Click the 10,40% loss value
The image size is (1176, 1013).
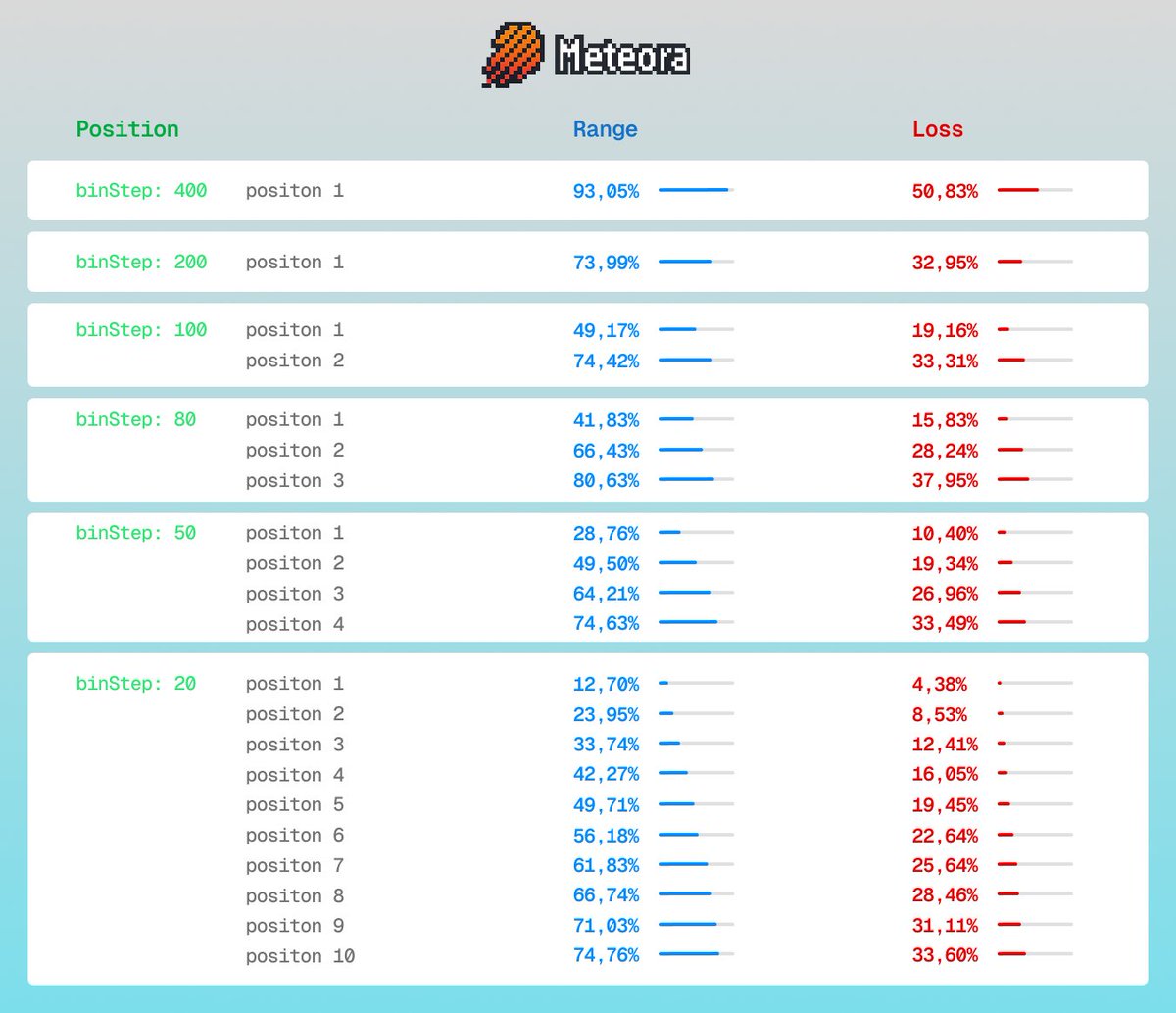click(945, 534)
